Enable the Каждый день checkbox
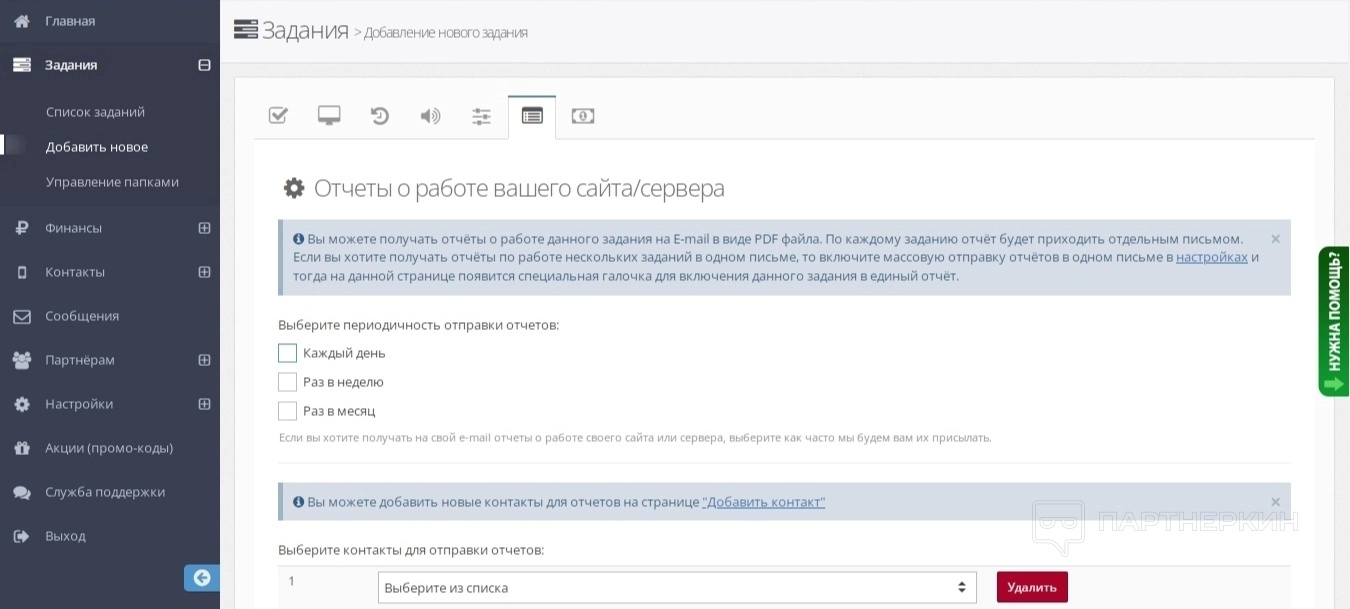This screenshot has width=1350, height=609. coord(287,353)
